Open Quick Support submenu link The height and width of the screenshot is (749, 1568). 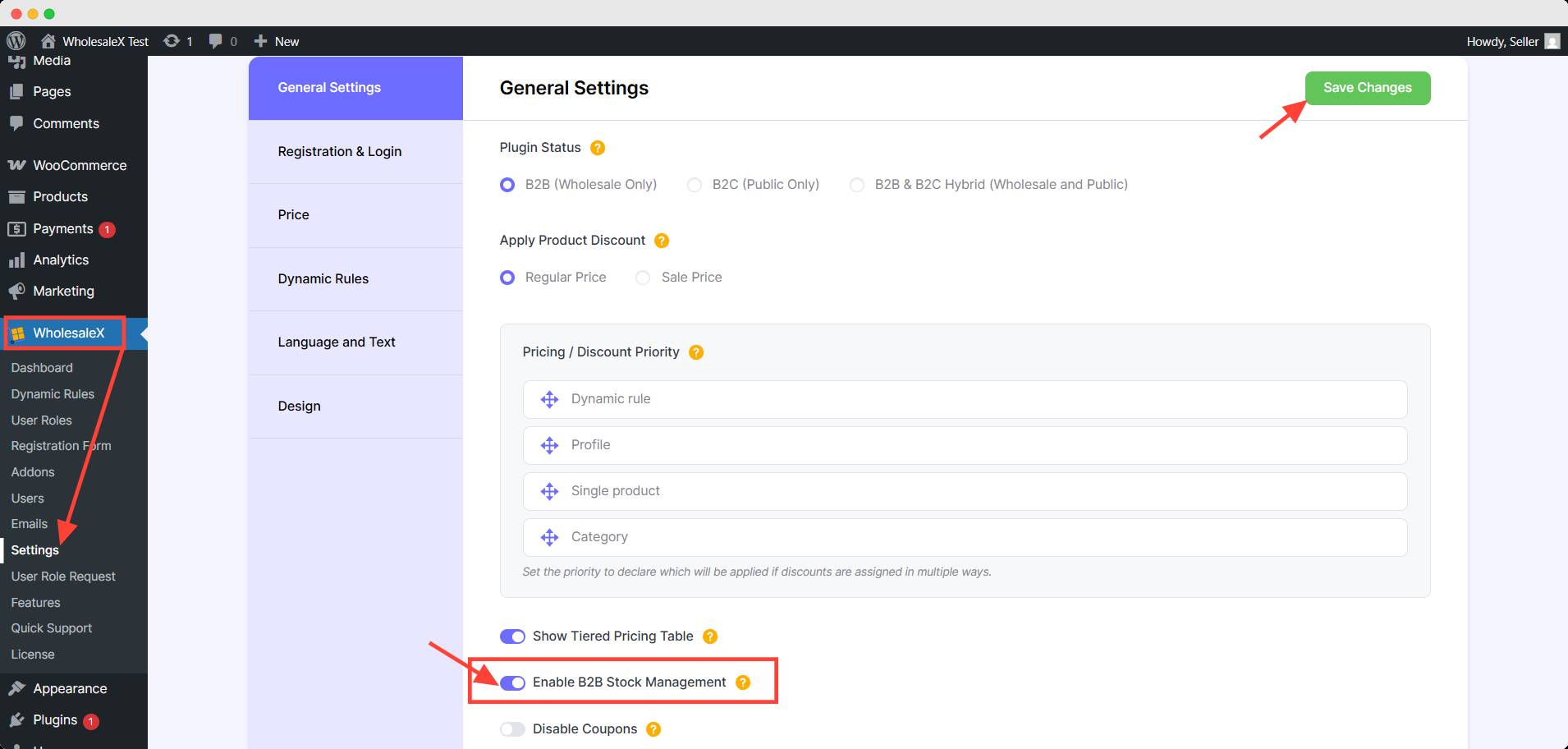point(51,628)
